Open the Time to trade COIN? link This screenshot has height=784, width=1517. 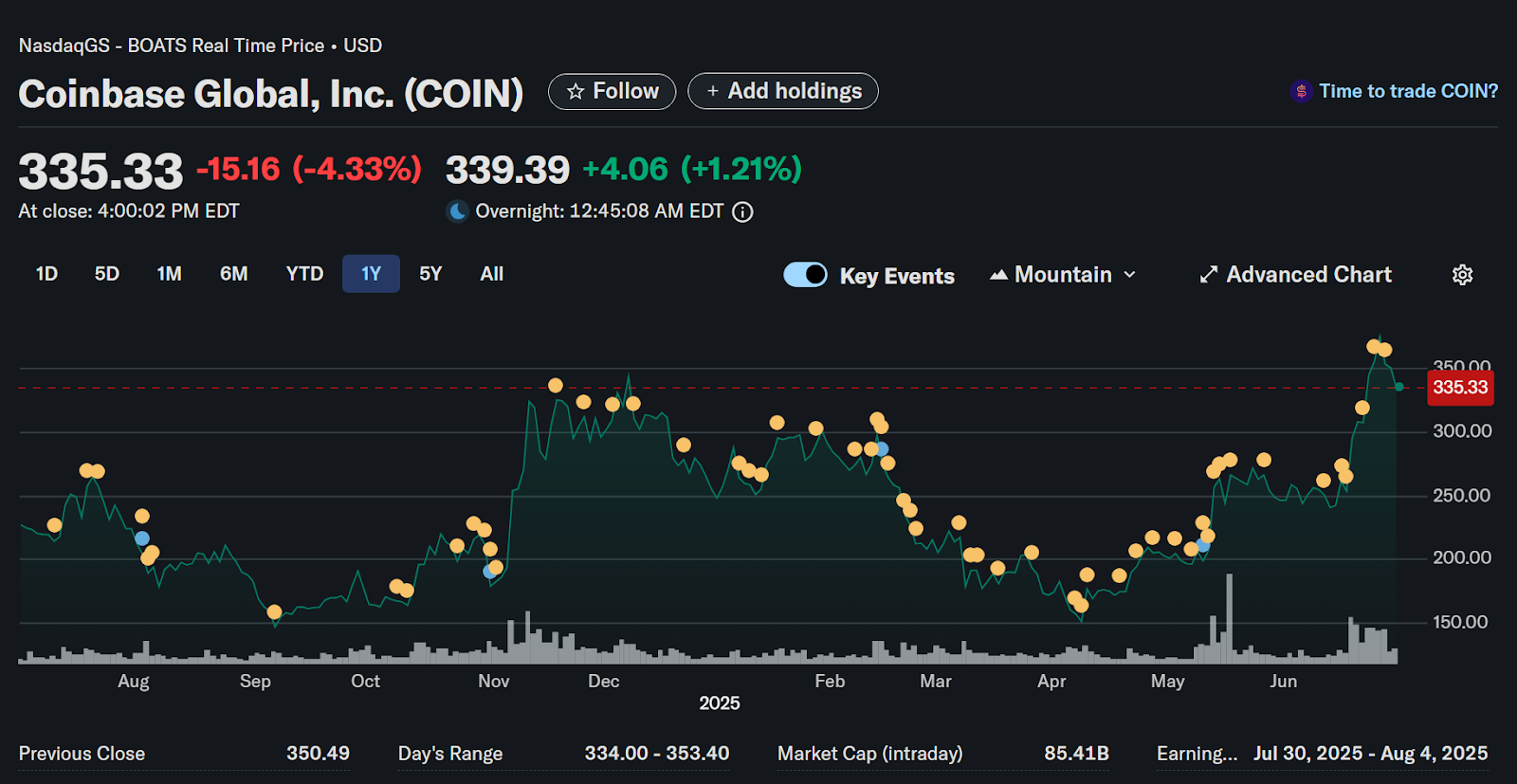(1408, 91)
